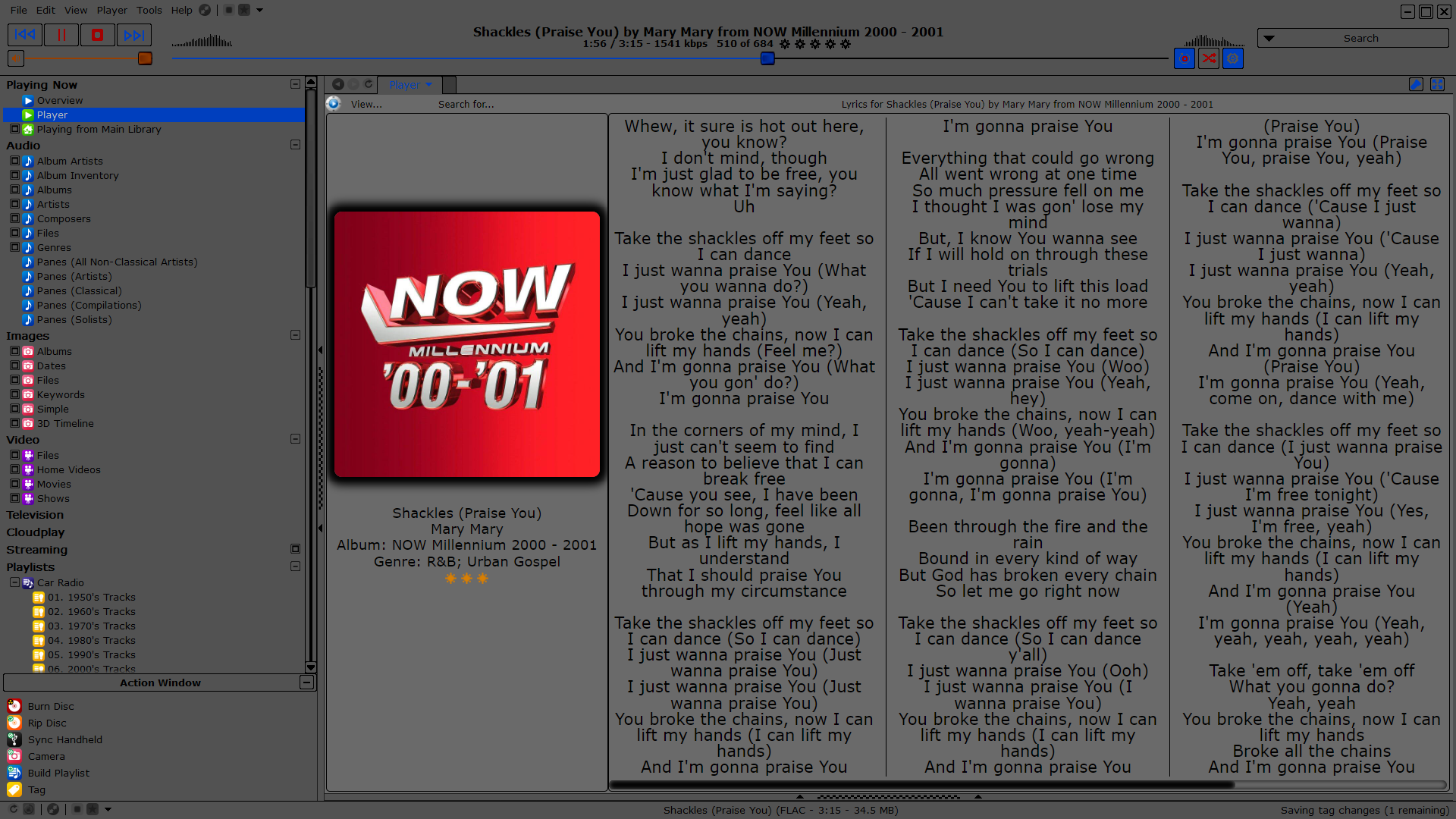Collapse the Car Radio playlist group
Viewport: 1456px width, 819px height.
click(14, 582)
